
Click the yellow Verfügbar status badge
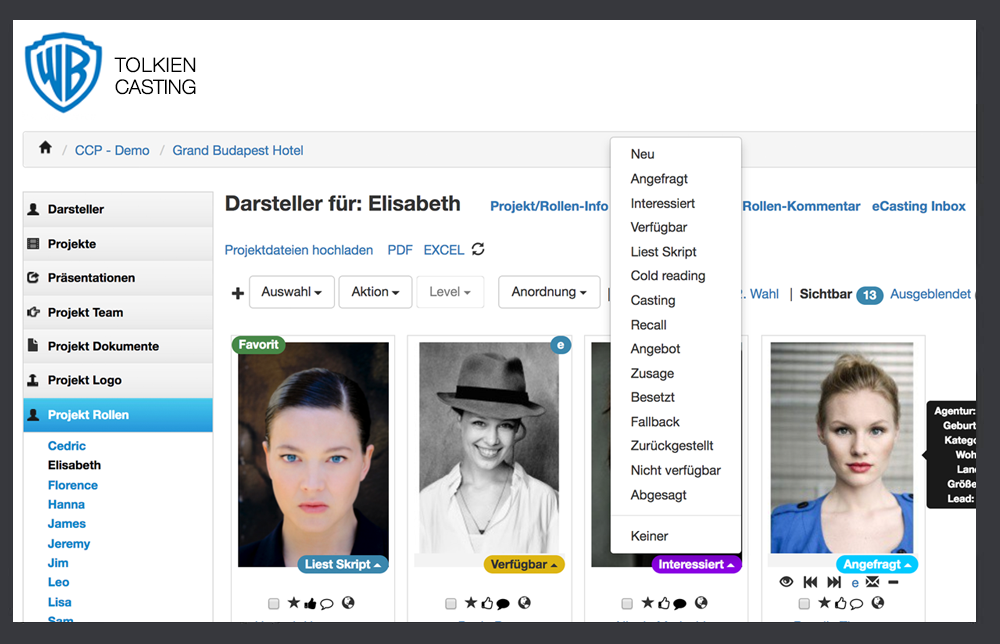tap(524, 564)
